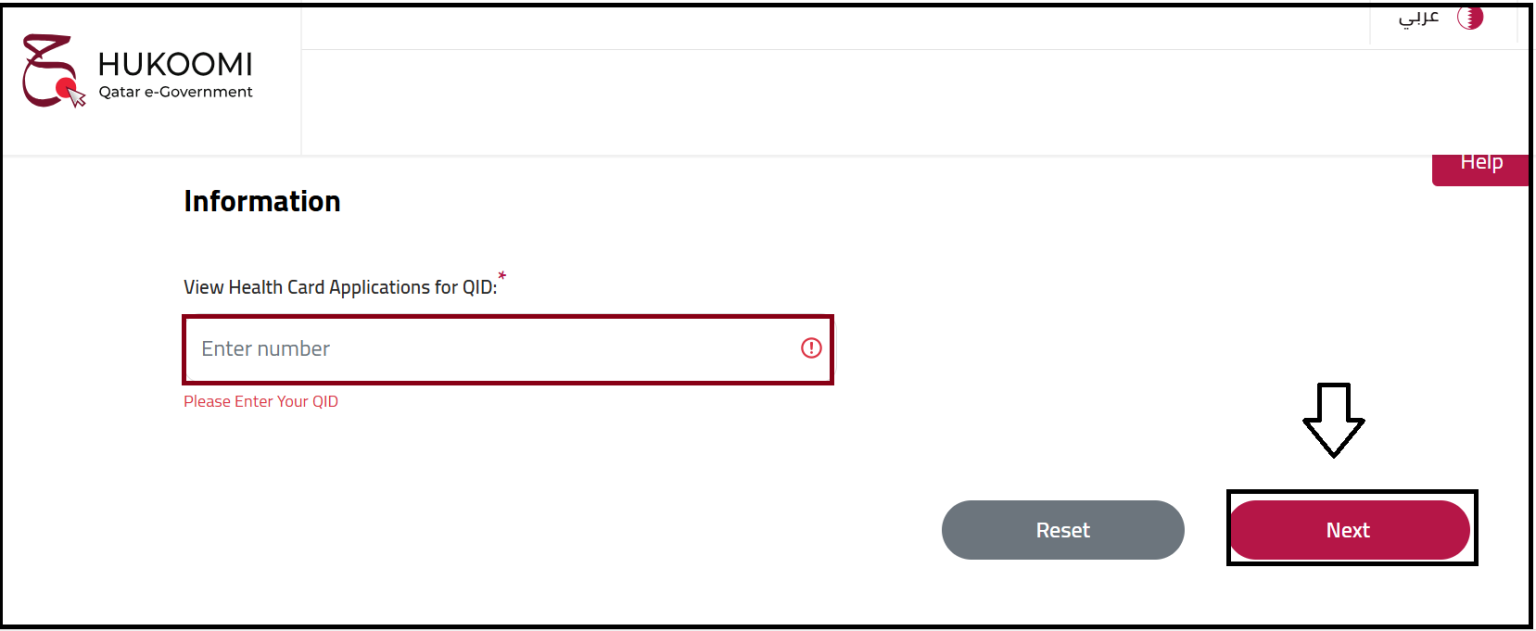
Task: Click the Information heading
Action: pos(262,201)
